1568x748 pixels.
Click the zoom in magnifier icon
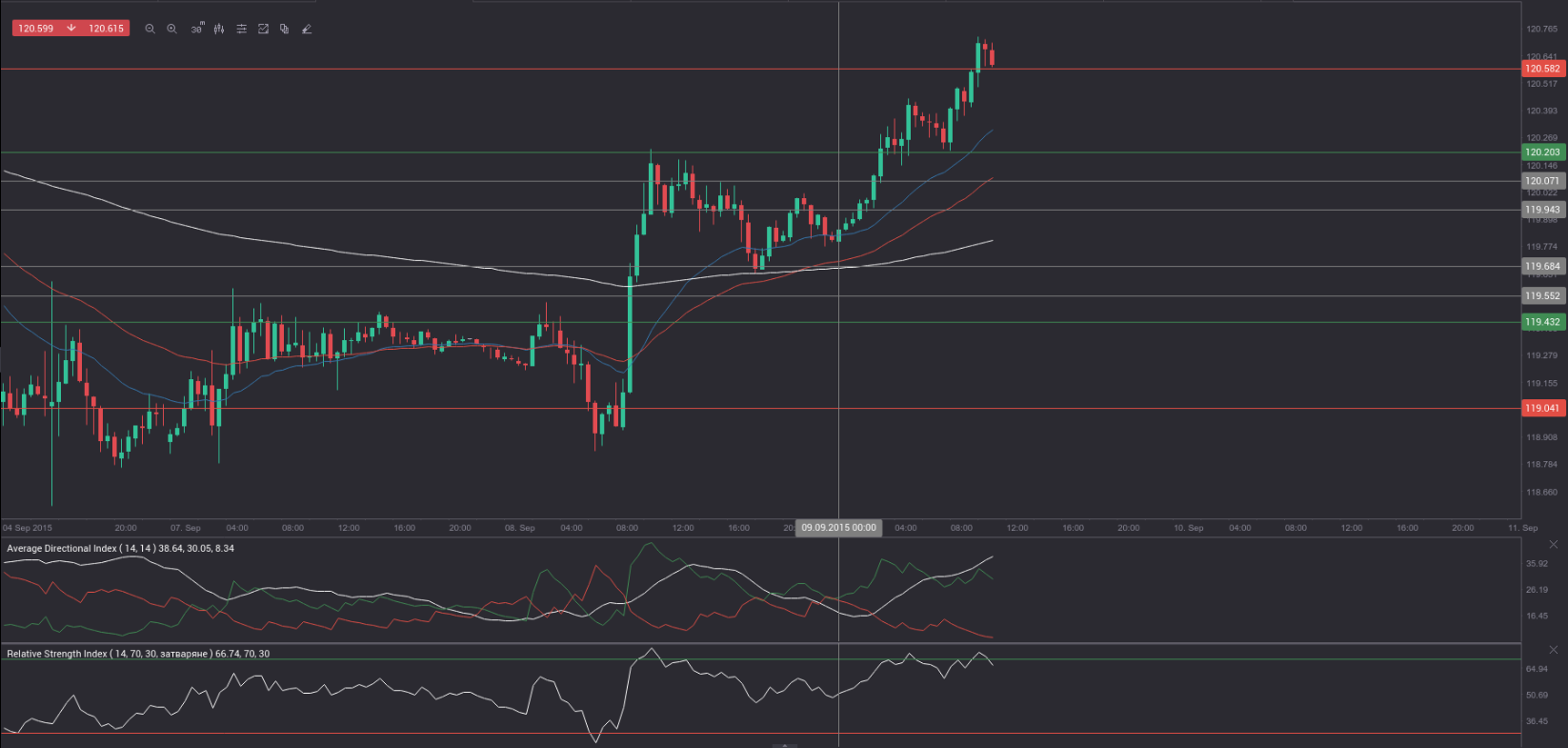[x=172, y=29]
